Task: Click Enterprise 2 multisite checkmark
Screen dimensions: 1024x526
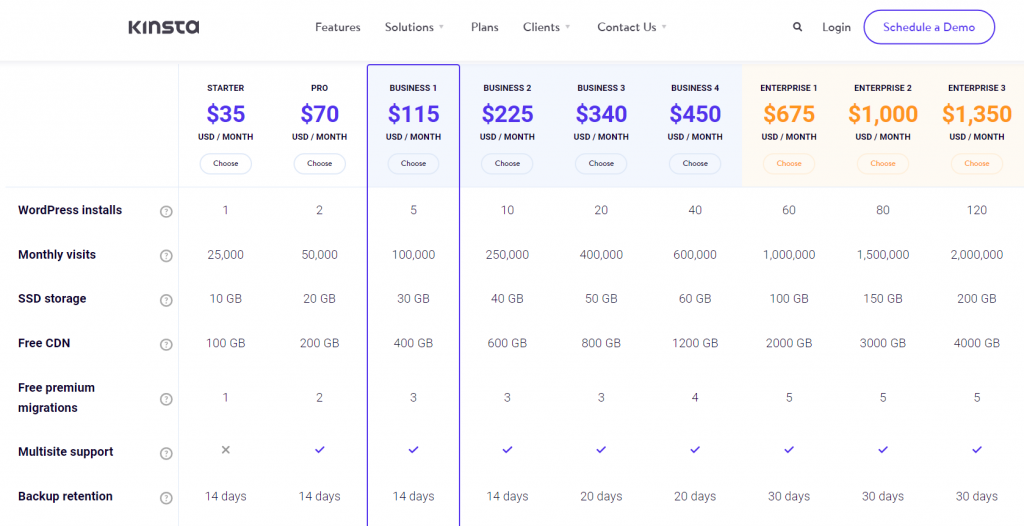Action: 883,450
